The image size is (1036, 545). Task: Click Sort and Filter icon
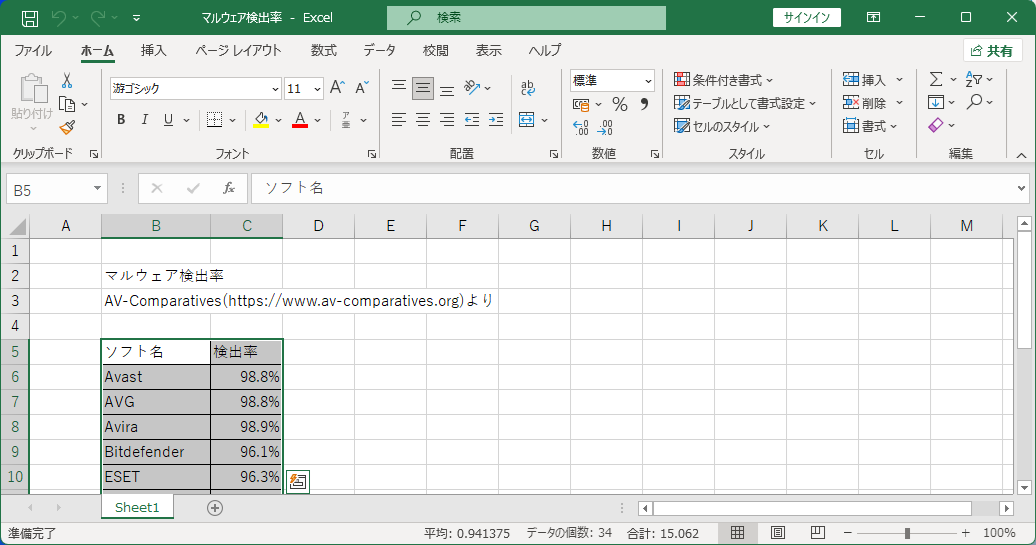coord(974,79)
